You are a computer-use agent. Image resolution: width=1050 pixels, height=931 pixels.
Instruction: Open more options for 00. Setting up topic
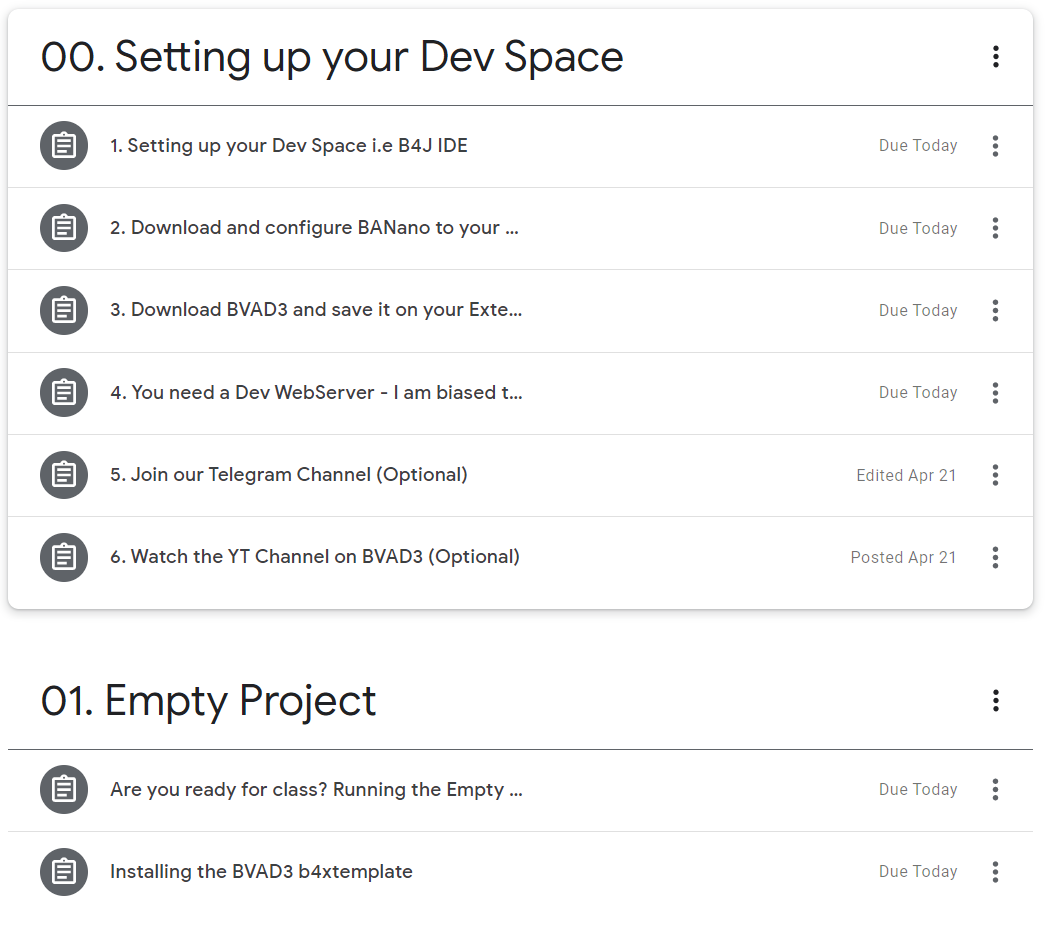995,57
